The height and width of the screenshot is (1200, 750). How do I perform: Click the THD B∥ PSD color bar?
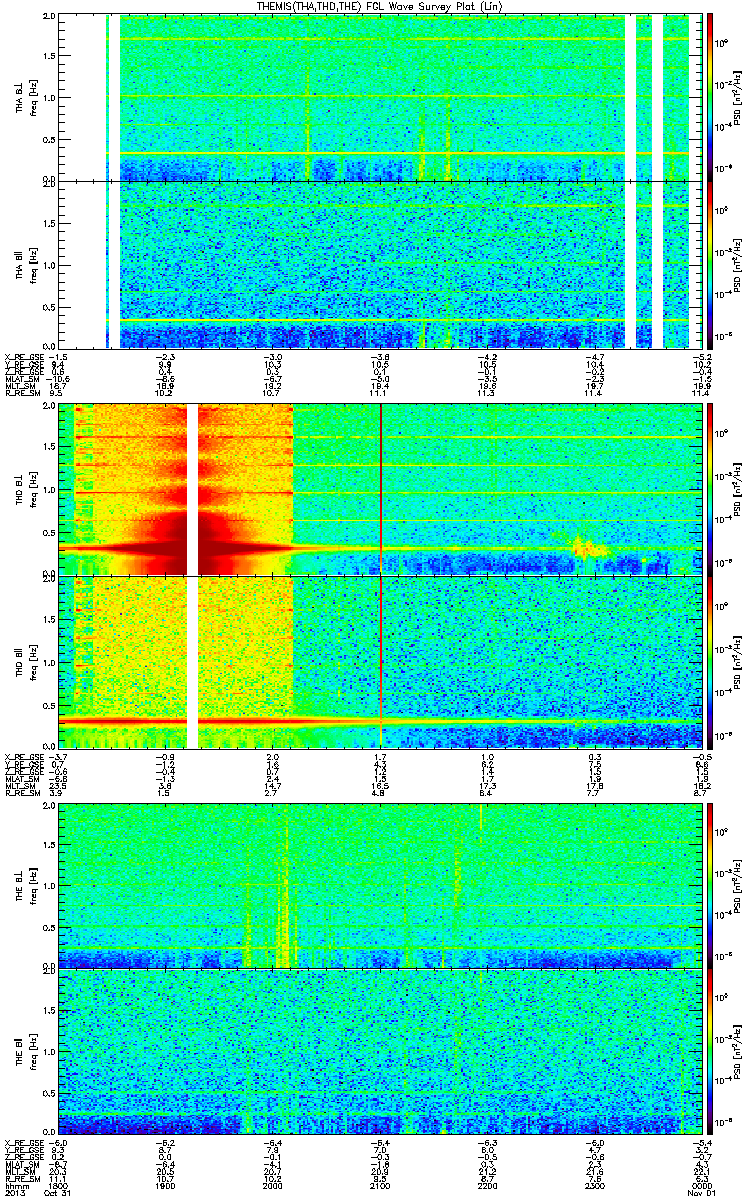click(x=711, y=661)
